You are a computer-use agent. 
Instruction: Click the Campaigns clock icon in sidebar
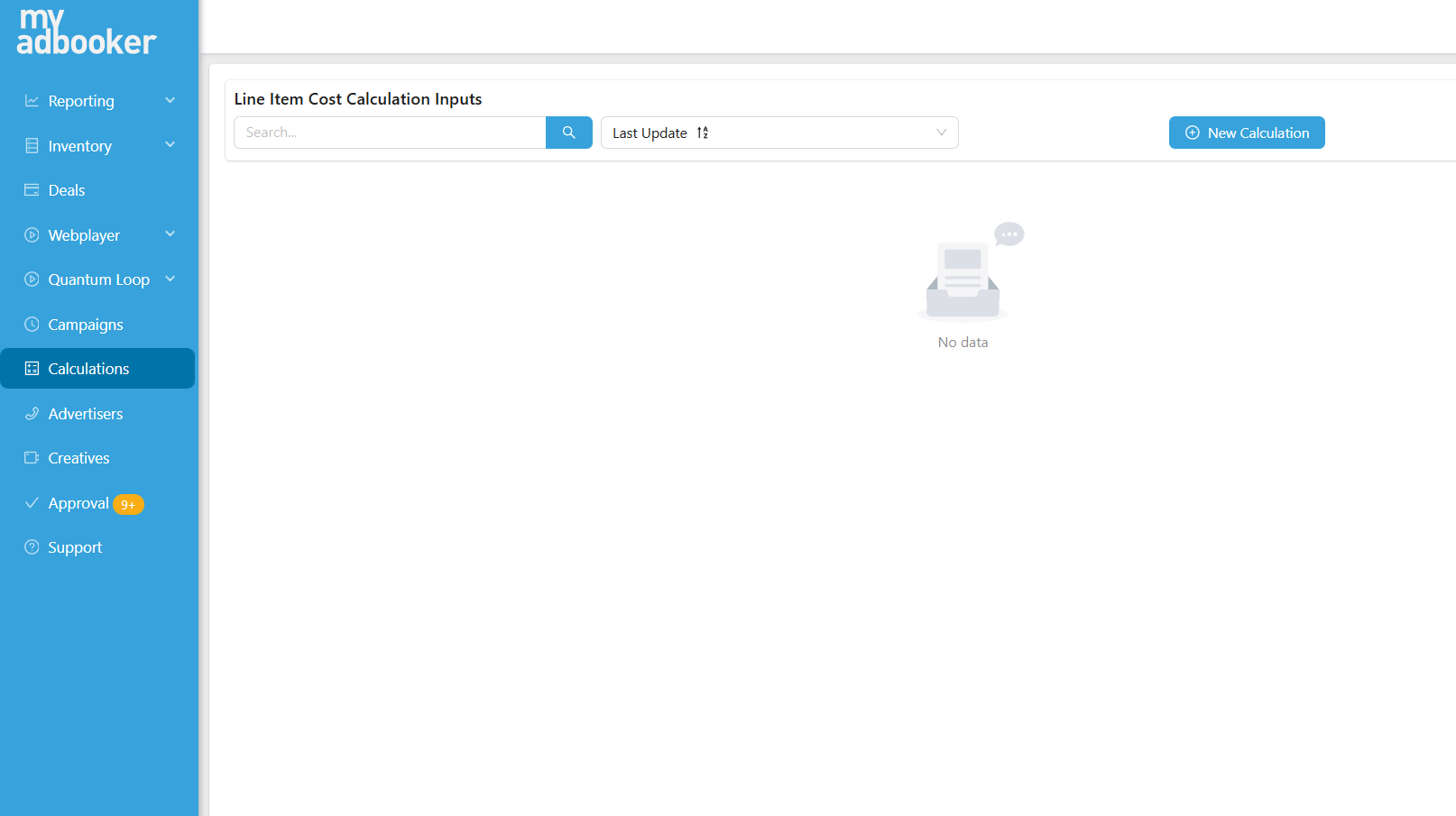(x=32, y=325)
